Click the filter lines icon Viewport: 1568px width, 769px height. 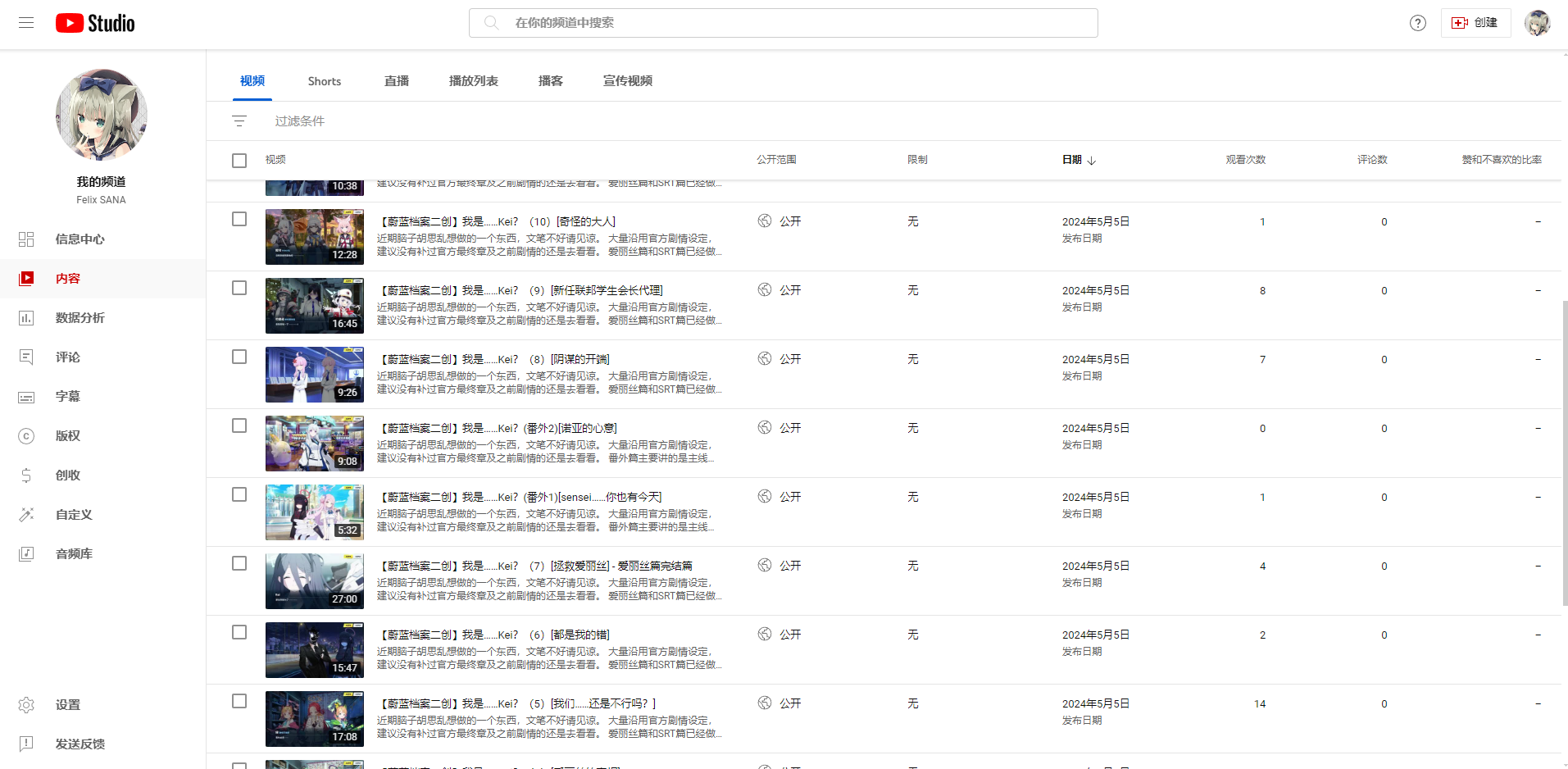tap(239, 121)
